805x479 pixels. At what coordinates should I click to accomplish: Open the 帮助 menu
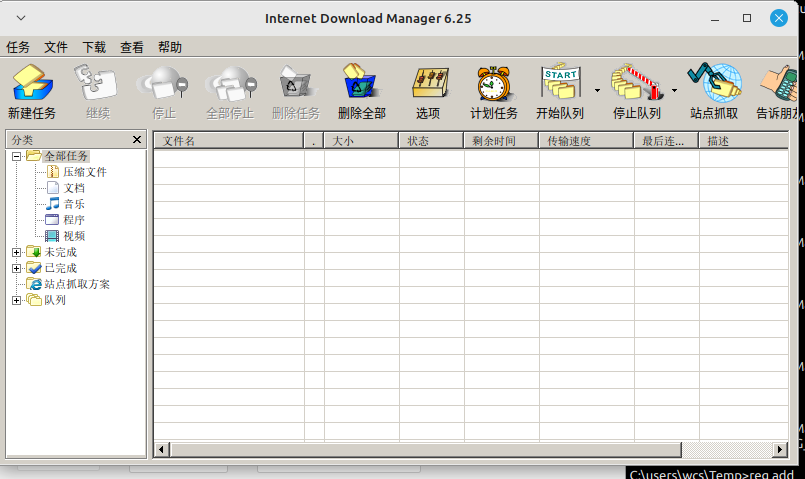pyautogui.click(x=170, y=47)
